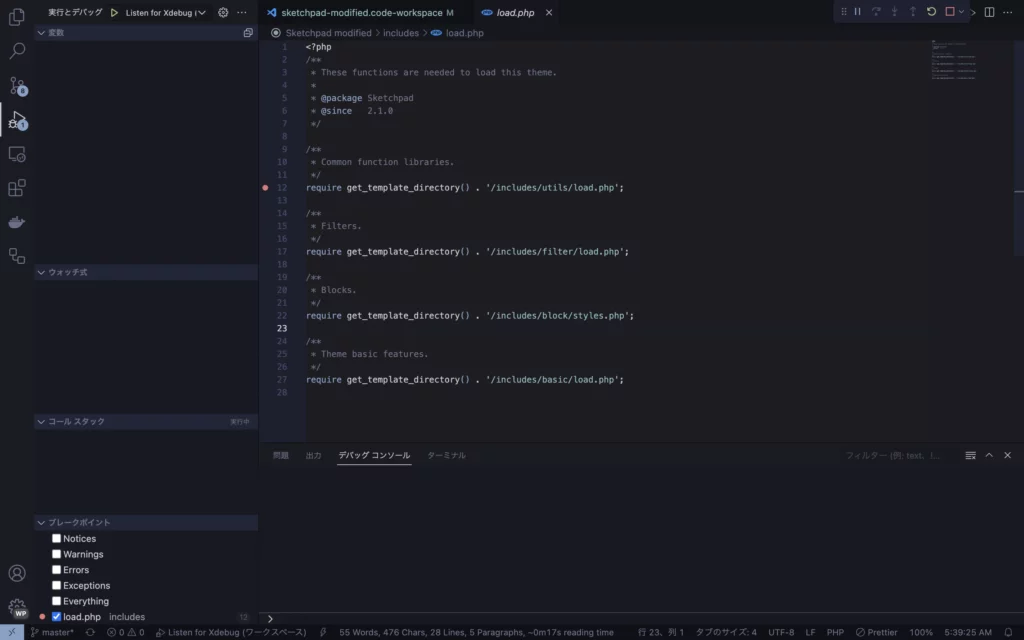The image size is (1024, 640).
Task: Start debugging with the green play icon
Action: [114, 12]
